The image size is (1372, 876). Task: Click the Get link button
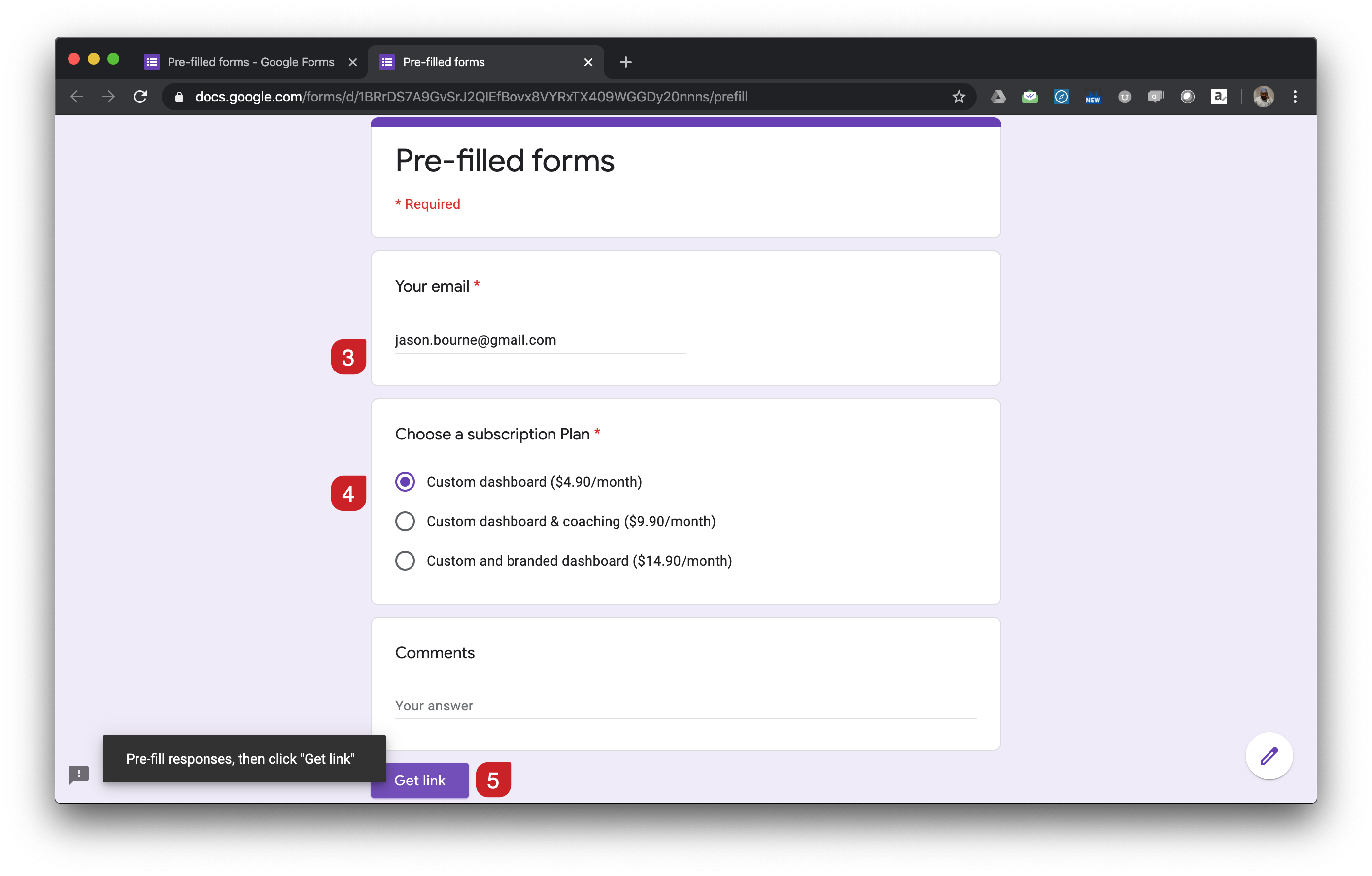point(420,780)
